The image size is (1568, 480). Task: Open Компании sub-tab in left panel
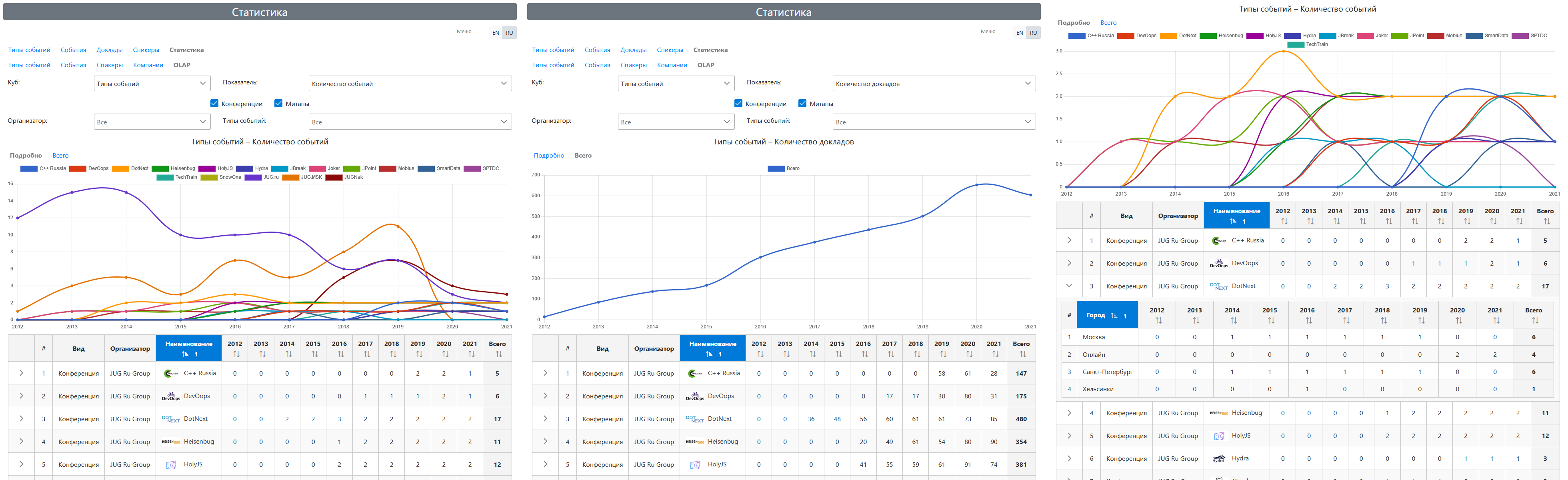[x=148, y=65]
